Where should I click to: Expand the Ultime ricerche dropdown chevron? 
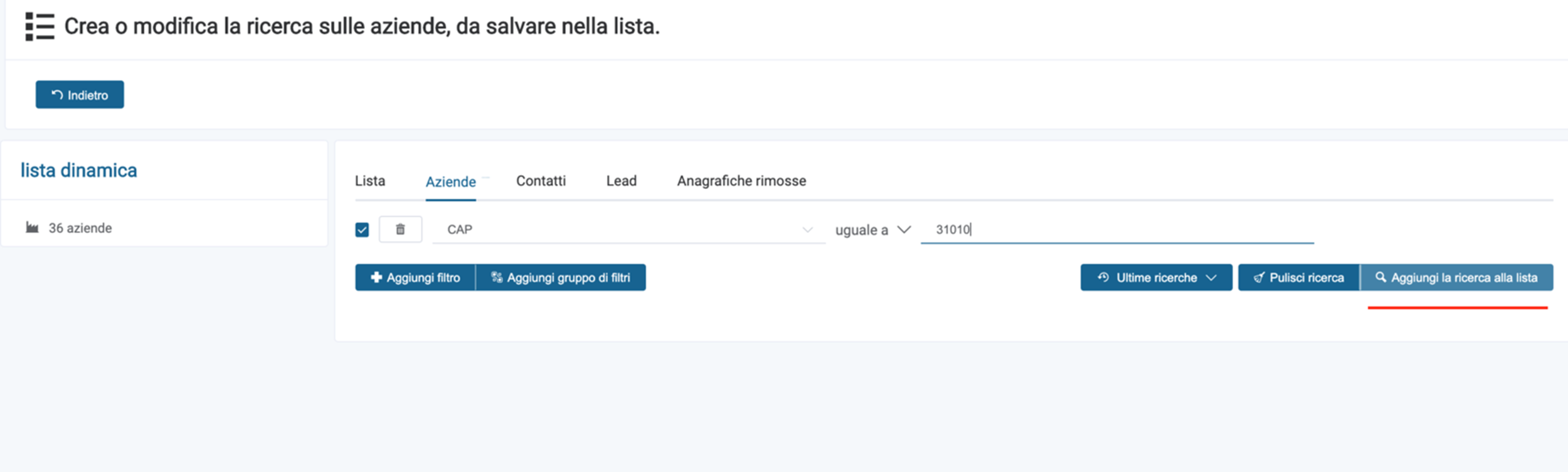click(1211, 277)
